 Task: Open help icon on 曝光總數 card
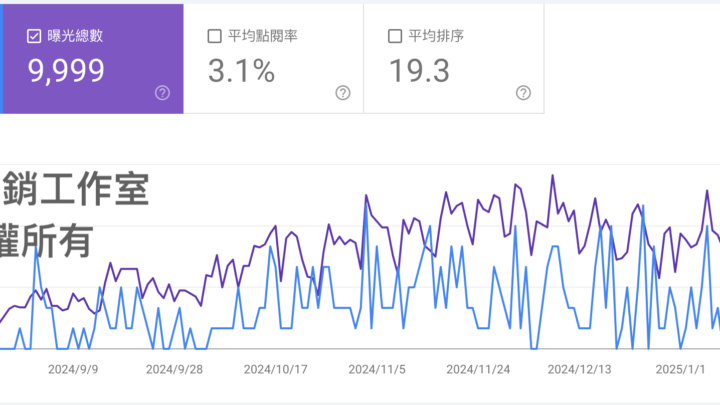tap(162, 93)
